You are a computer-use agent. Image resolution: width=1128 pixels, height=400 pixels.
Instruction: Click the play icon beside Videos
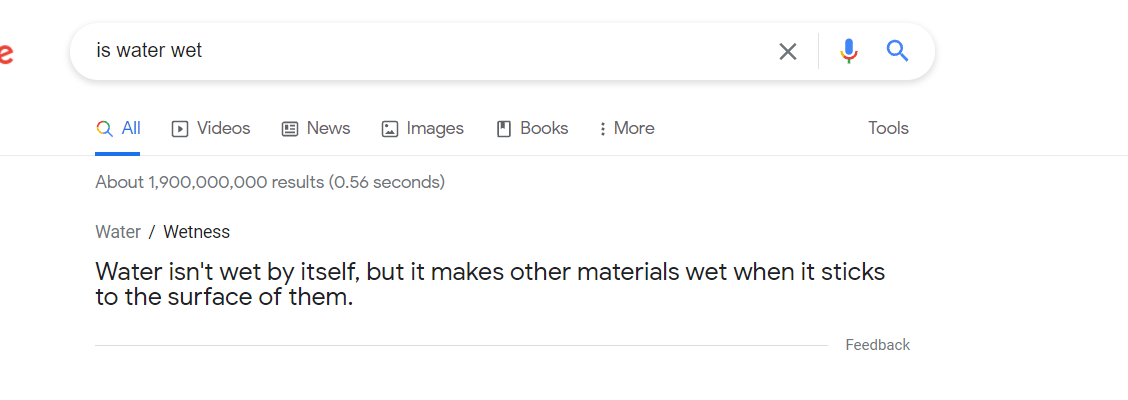(x=179, y=129)
